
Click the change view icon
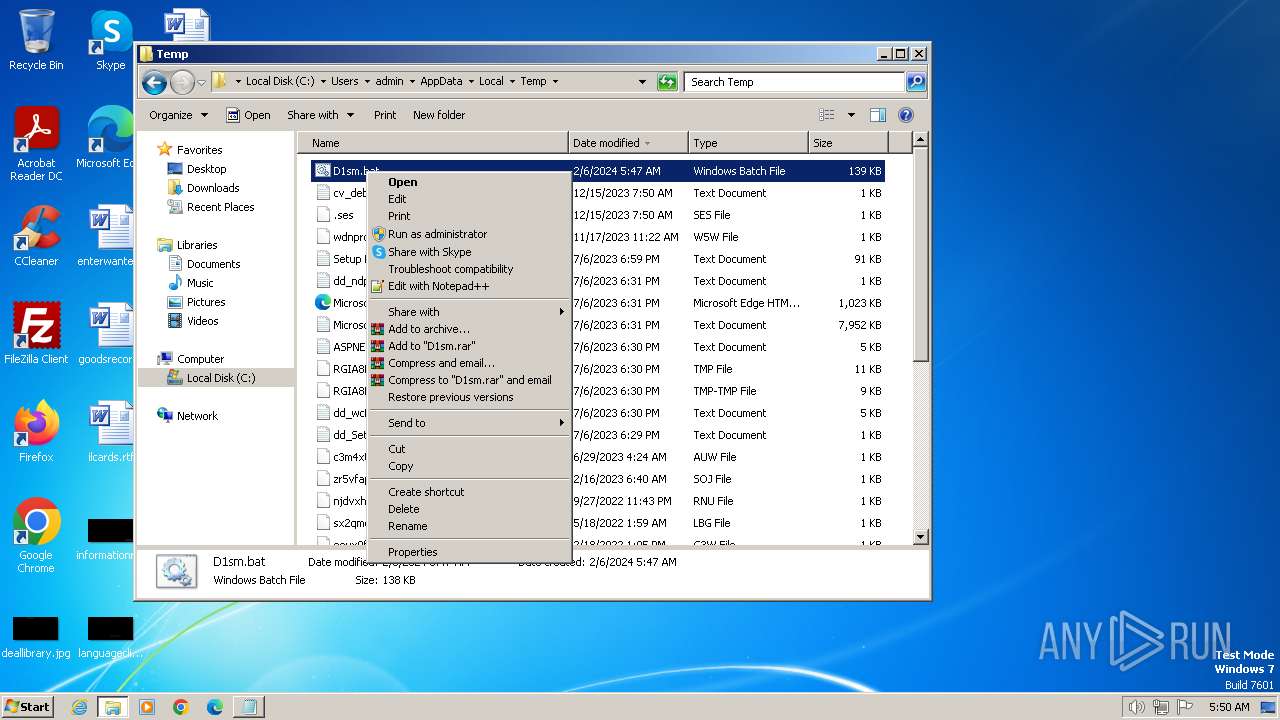tap(827, 115)
